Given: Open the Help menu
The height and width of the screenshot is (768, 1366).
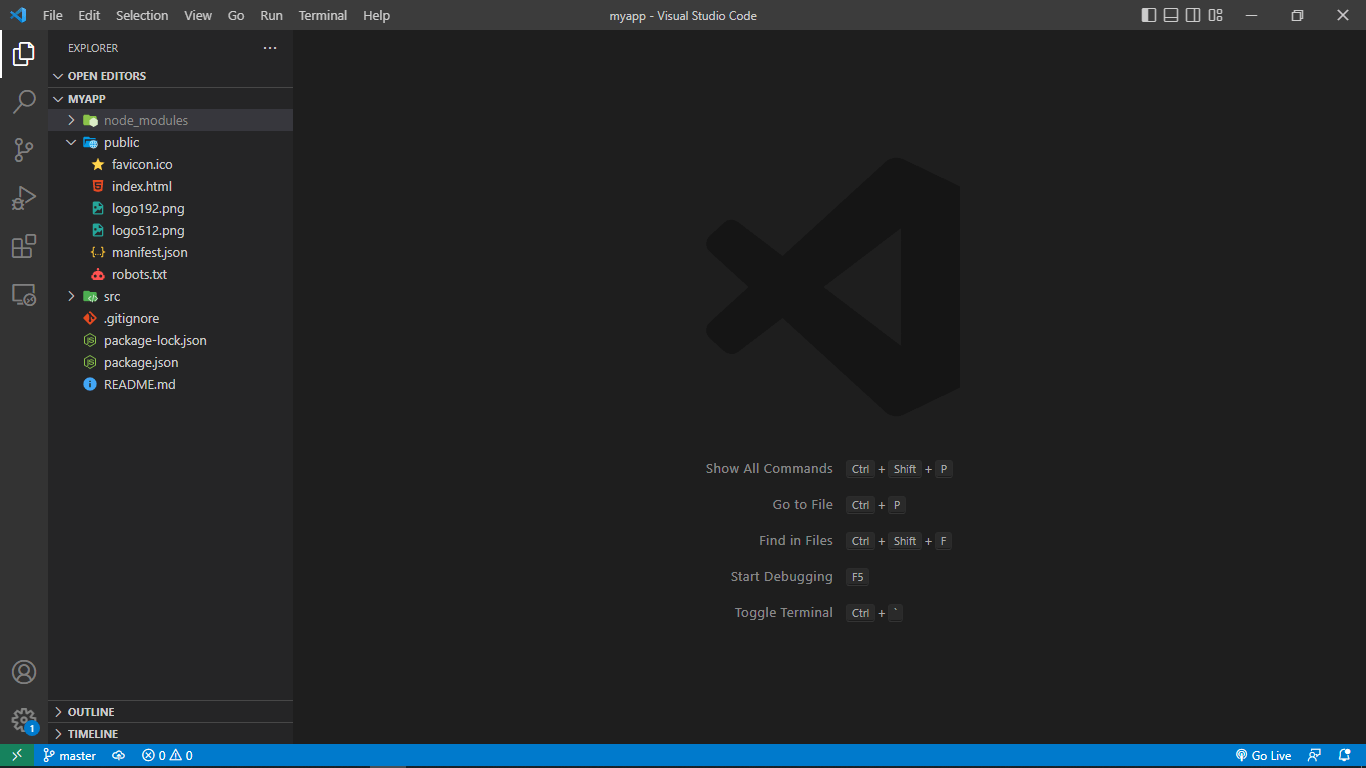Looking at the screenshot, I should [x=377, y=15].
